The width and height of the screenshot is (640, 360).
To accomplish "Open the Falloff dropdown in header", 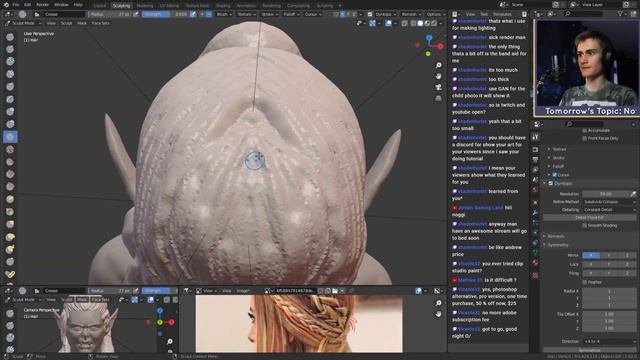I will (291, 14).
